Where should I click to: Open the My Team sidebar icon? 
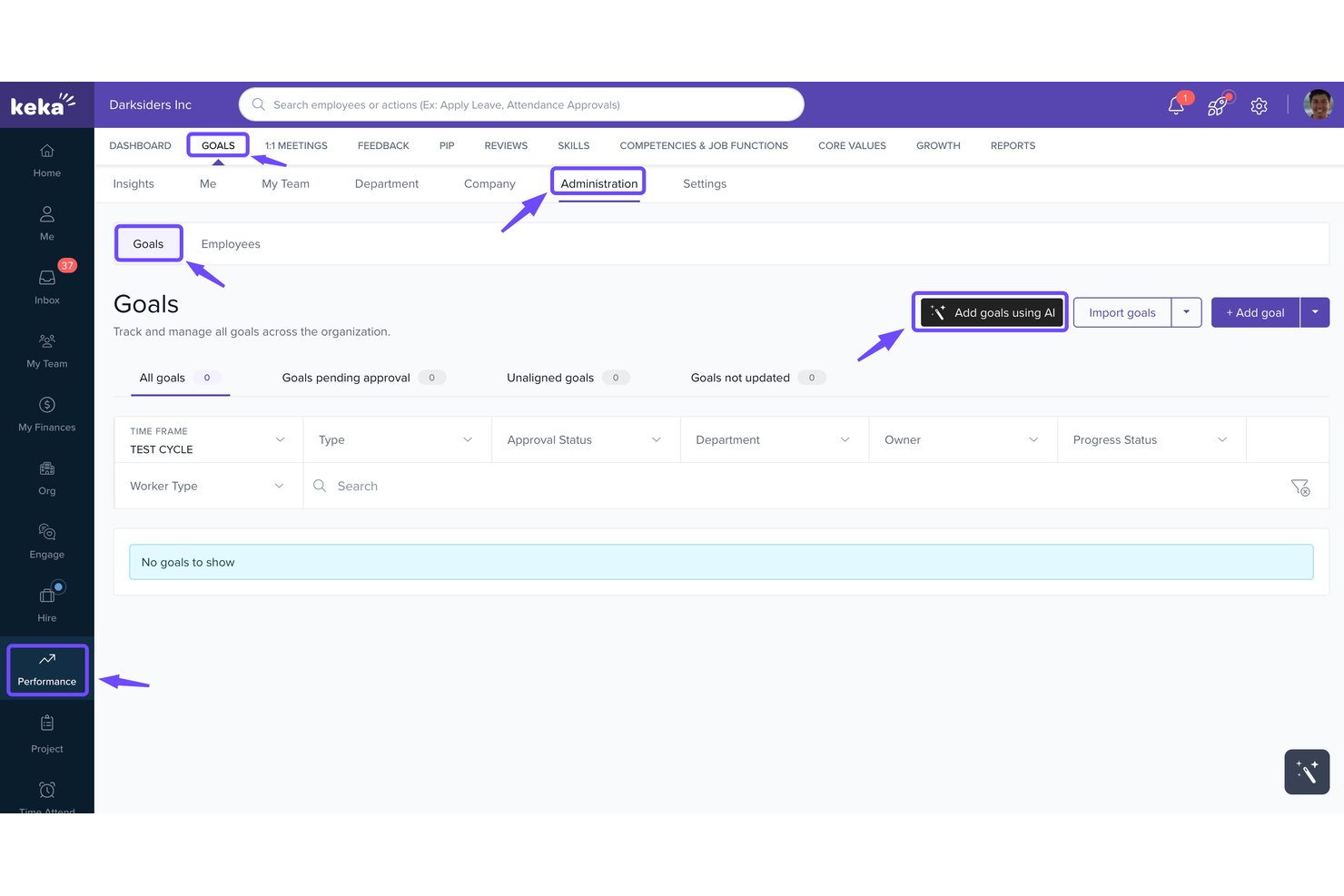47,350
